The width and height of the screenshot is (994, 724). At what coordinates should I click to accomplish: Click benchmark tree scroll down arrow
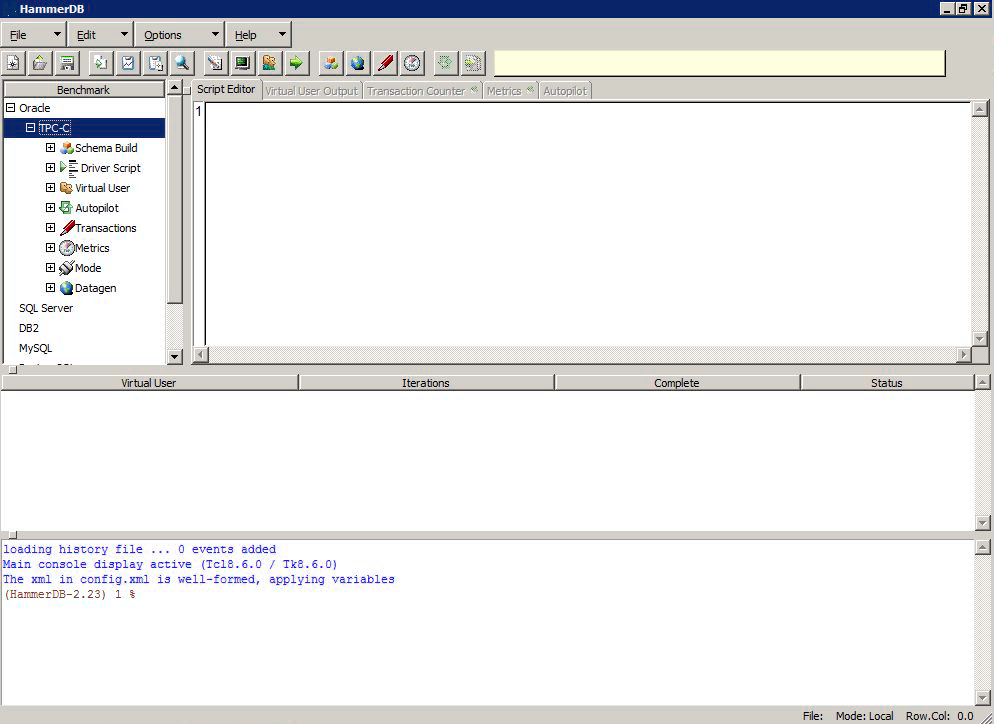tap(175, 356)
